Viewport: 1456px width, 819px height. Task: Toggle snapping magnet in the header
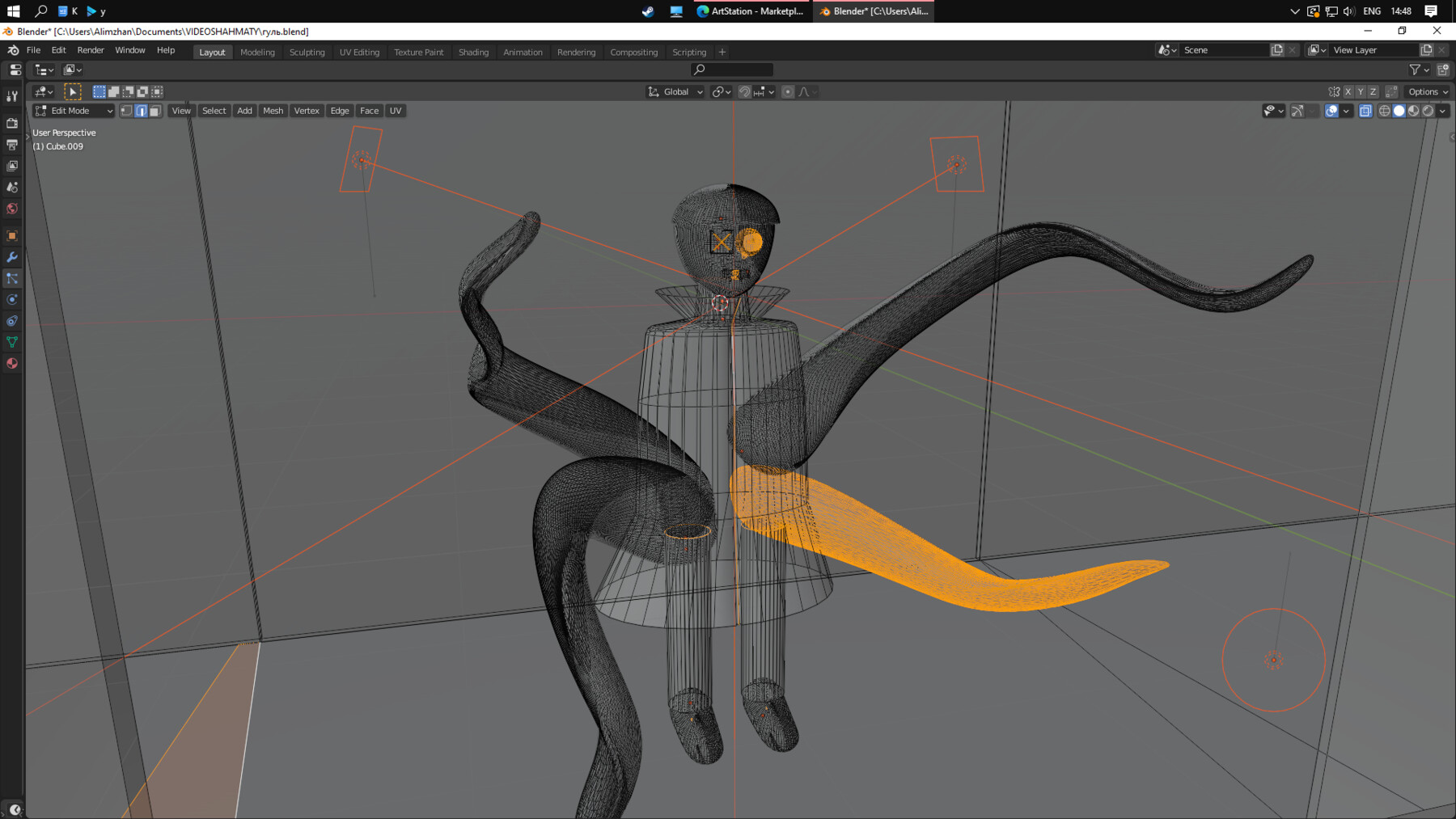744,92
